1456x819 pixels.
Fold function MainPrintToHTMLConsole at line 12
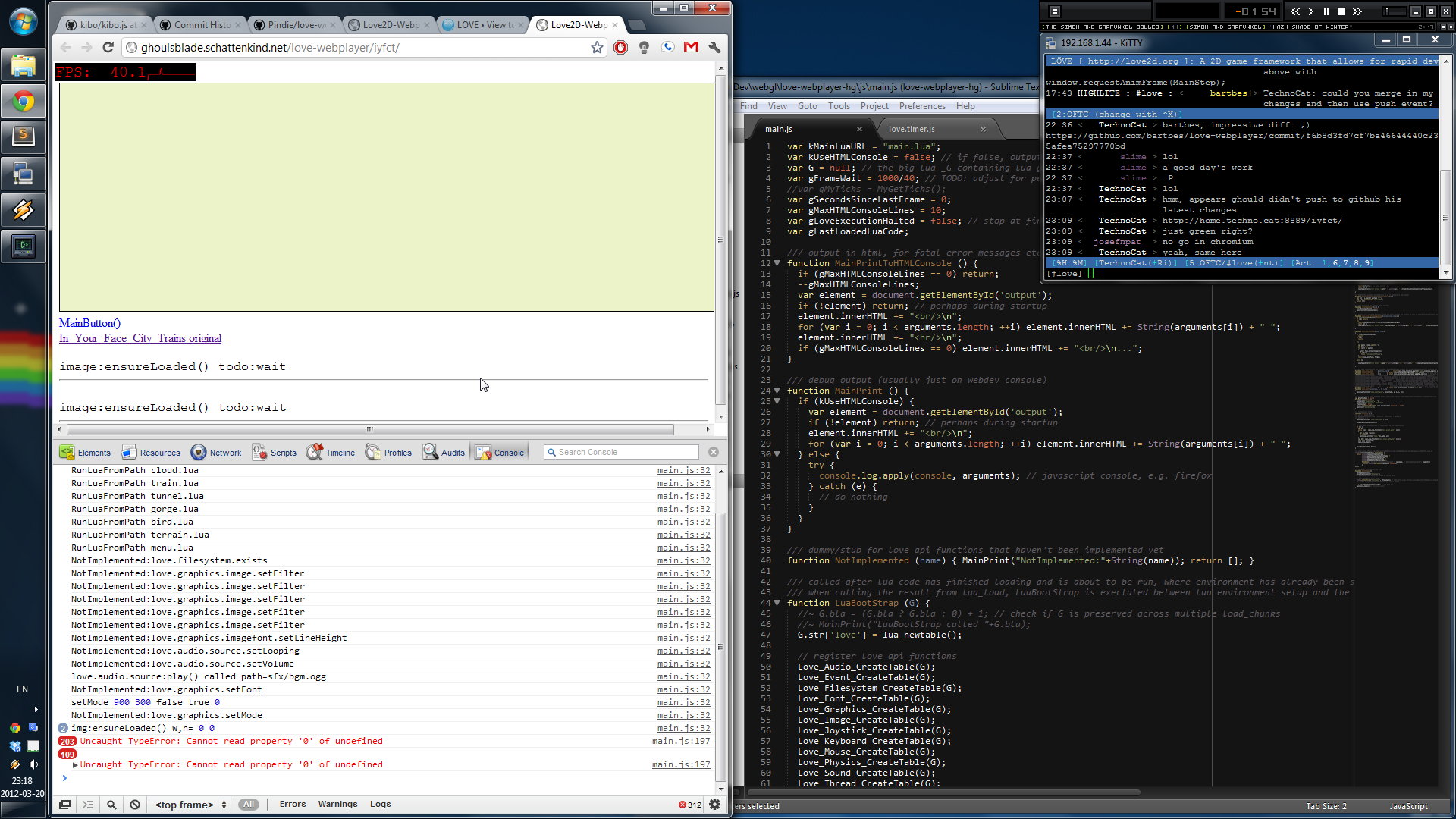pos(777,264)
